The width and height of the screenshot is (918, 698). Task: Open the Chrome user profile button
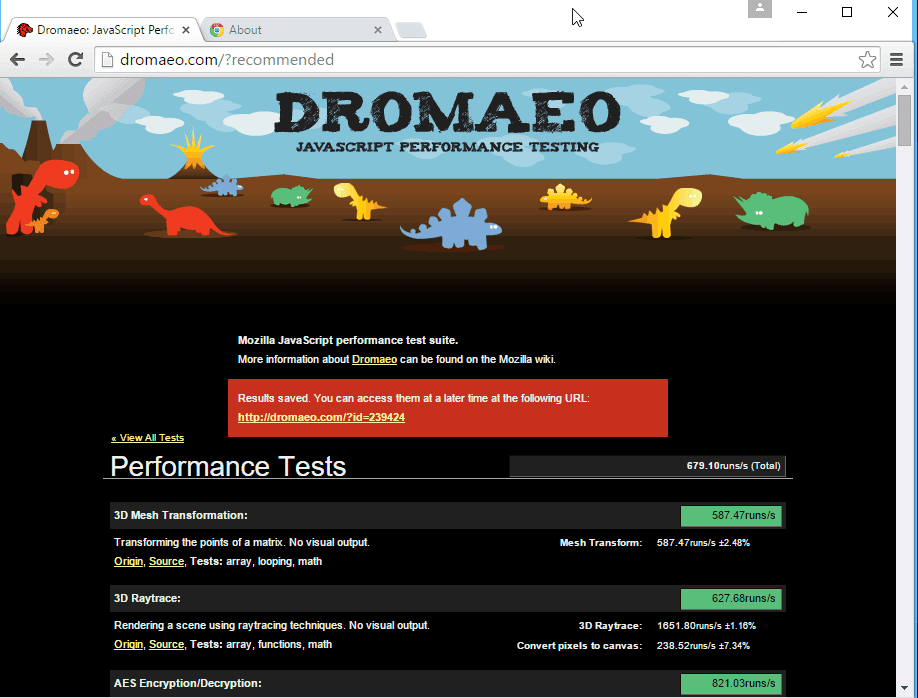tap(759, 9)
